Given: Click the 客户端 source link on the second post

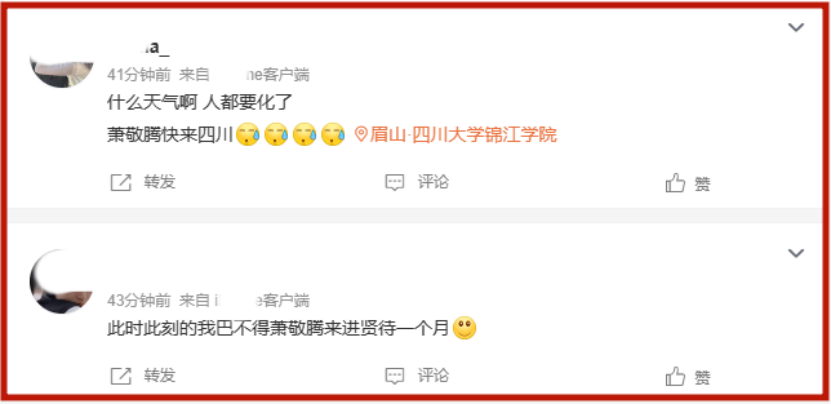Looking at the screenshot, I should [x=262, y=301].
